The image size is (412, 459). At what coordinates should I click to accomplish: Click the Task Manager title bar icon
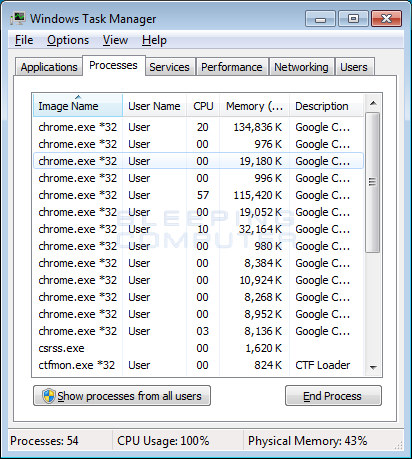point(18,19)
